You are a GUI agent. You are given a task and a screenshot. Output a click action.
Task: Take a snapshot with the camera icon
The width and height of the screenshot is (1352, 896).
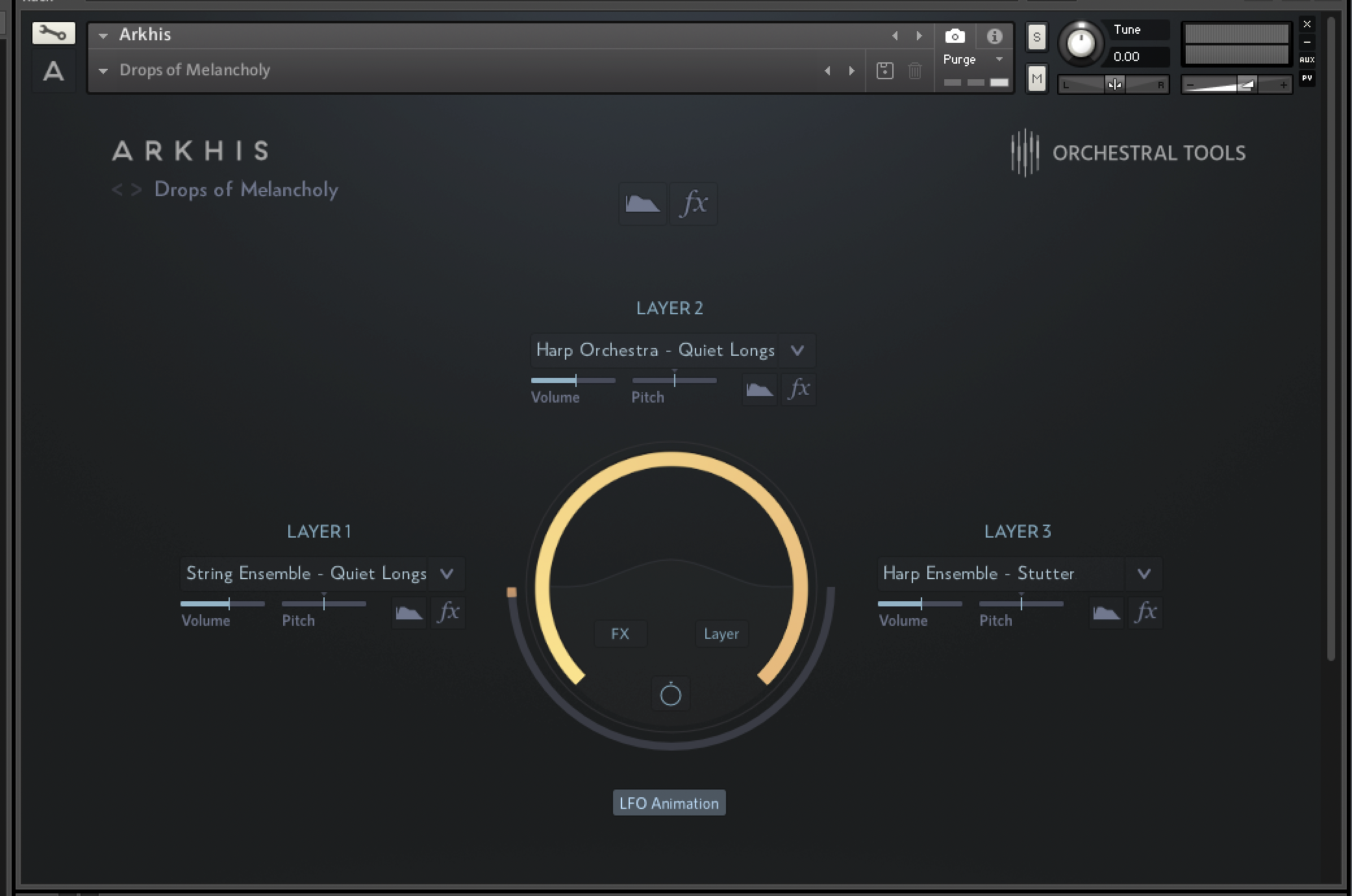955,36
